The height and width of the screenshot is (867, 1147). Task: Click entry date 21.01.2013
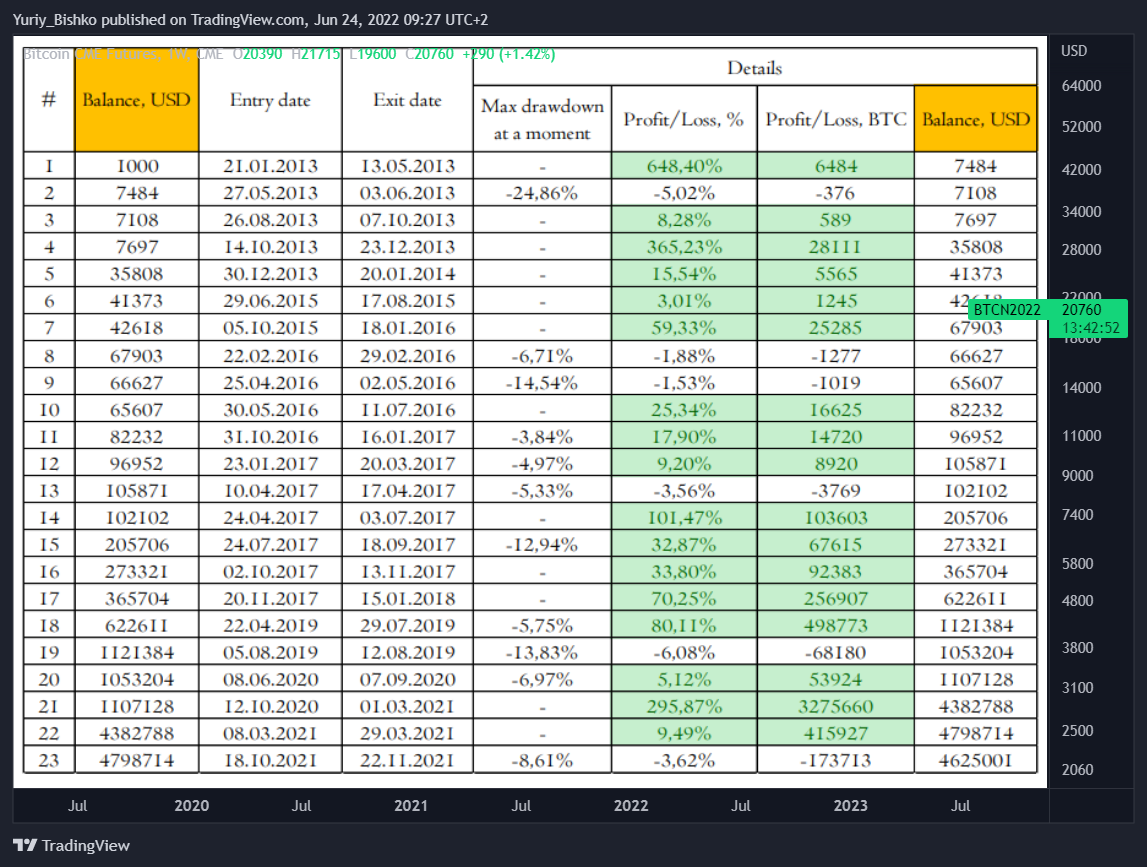tap(270, 166)
